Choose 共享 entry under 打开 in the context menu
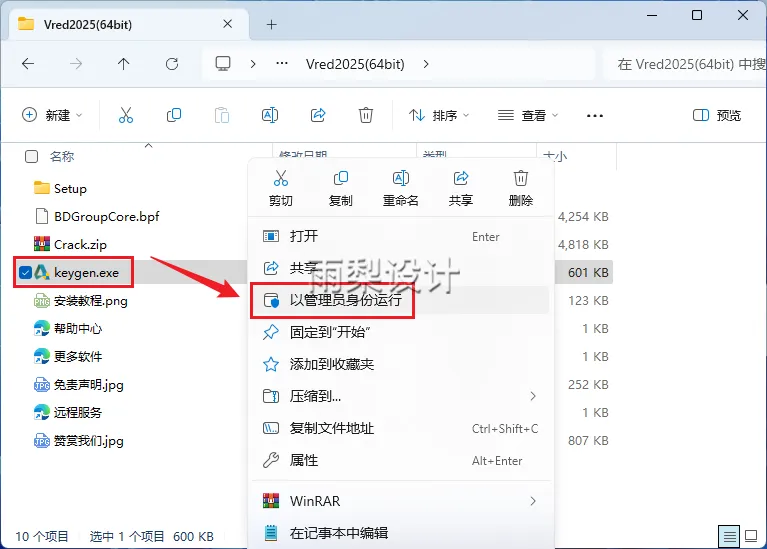Viewport: 767px width, 549px height. pyautogui.click(x=401, y=268)
